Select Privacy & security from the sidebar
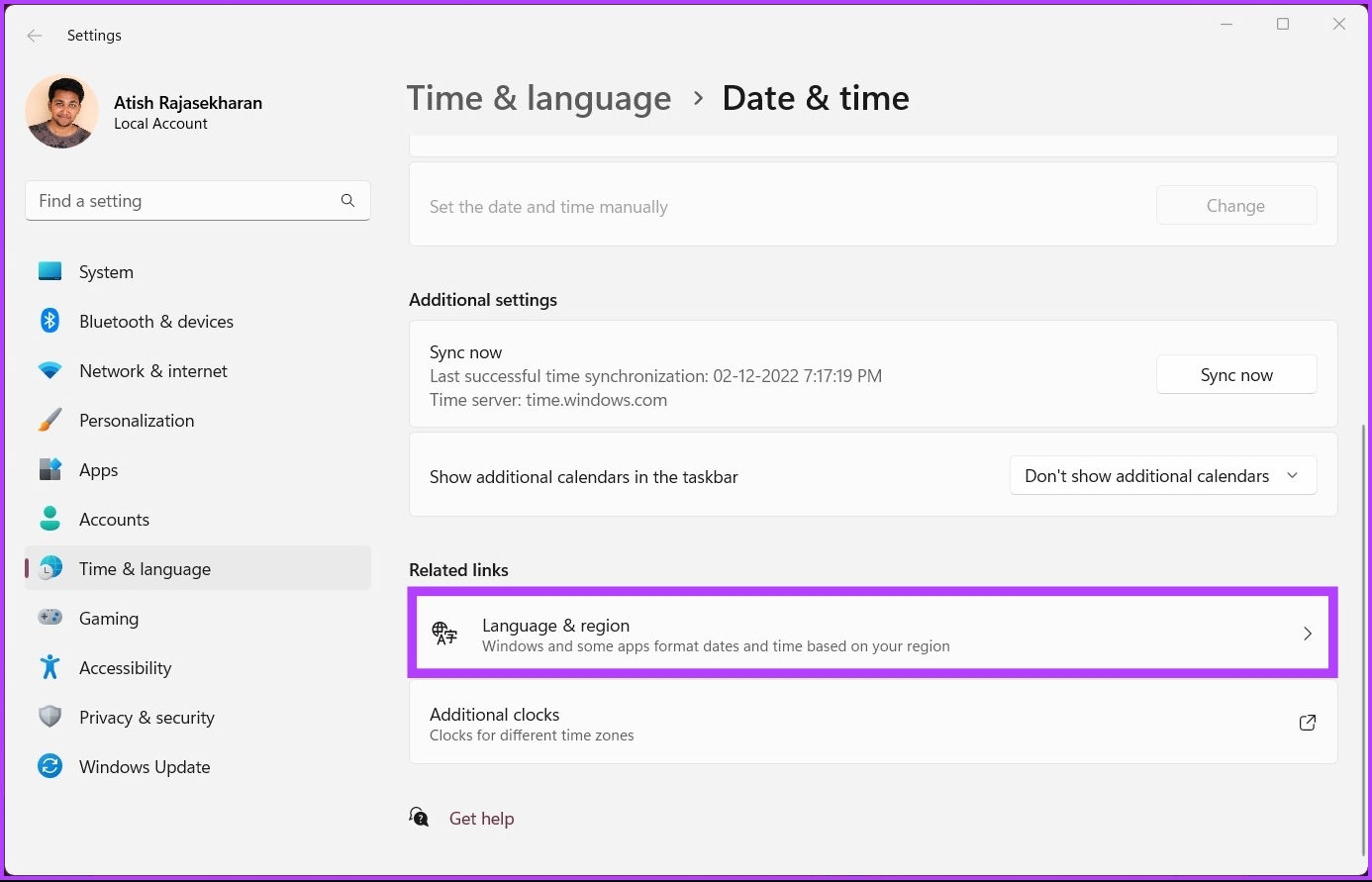Viewport: 1372px width, 882px height. (x=147, y=717)
